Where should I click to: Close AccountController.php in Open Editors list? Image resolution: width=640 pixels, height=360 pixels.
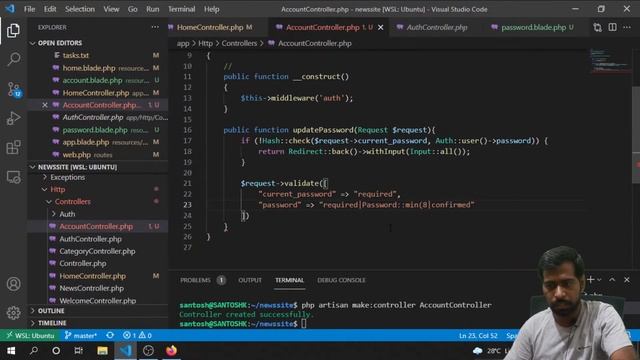[x=45, y=105]
